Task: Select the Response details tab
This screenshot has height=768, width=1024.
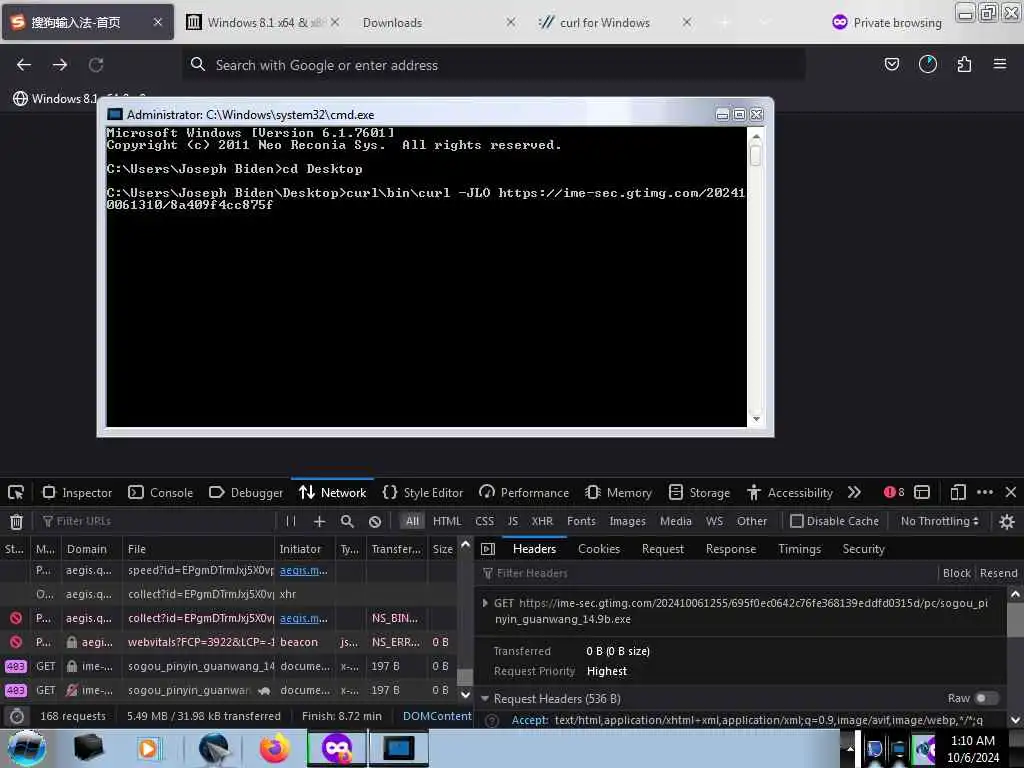Action: coord(731,549)
